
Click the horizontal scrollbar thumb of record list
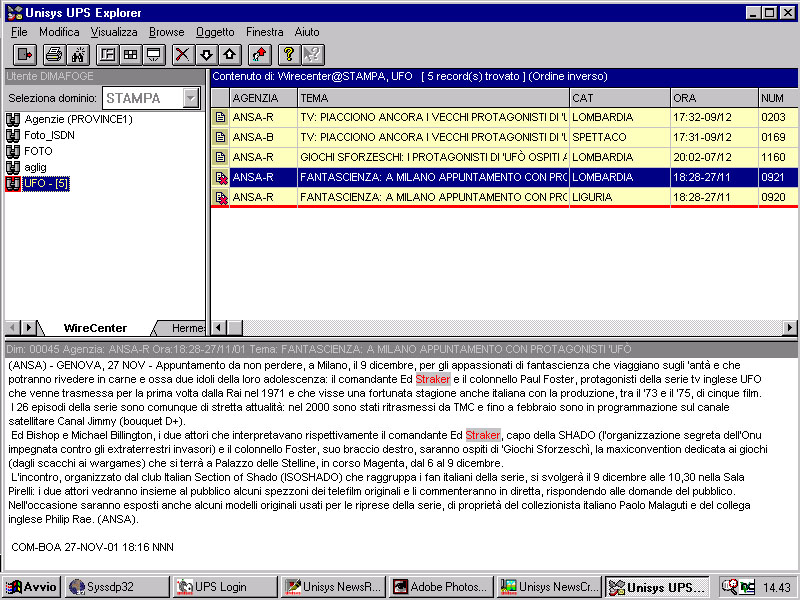coord(235,328)
